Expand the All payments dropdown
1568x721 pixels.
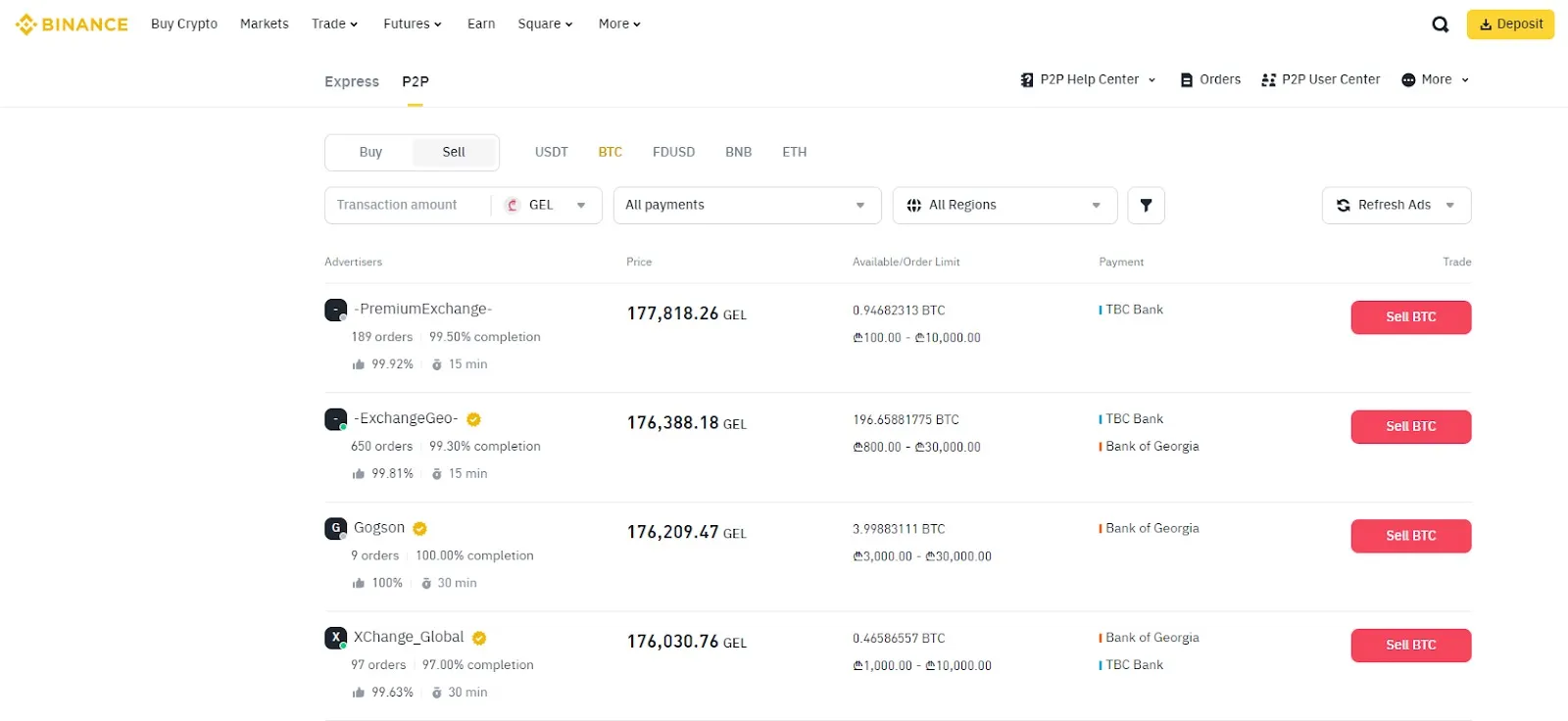(747, 206)
